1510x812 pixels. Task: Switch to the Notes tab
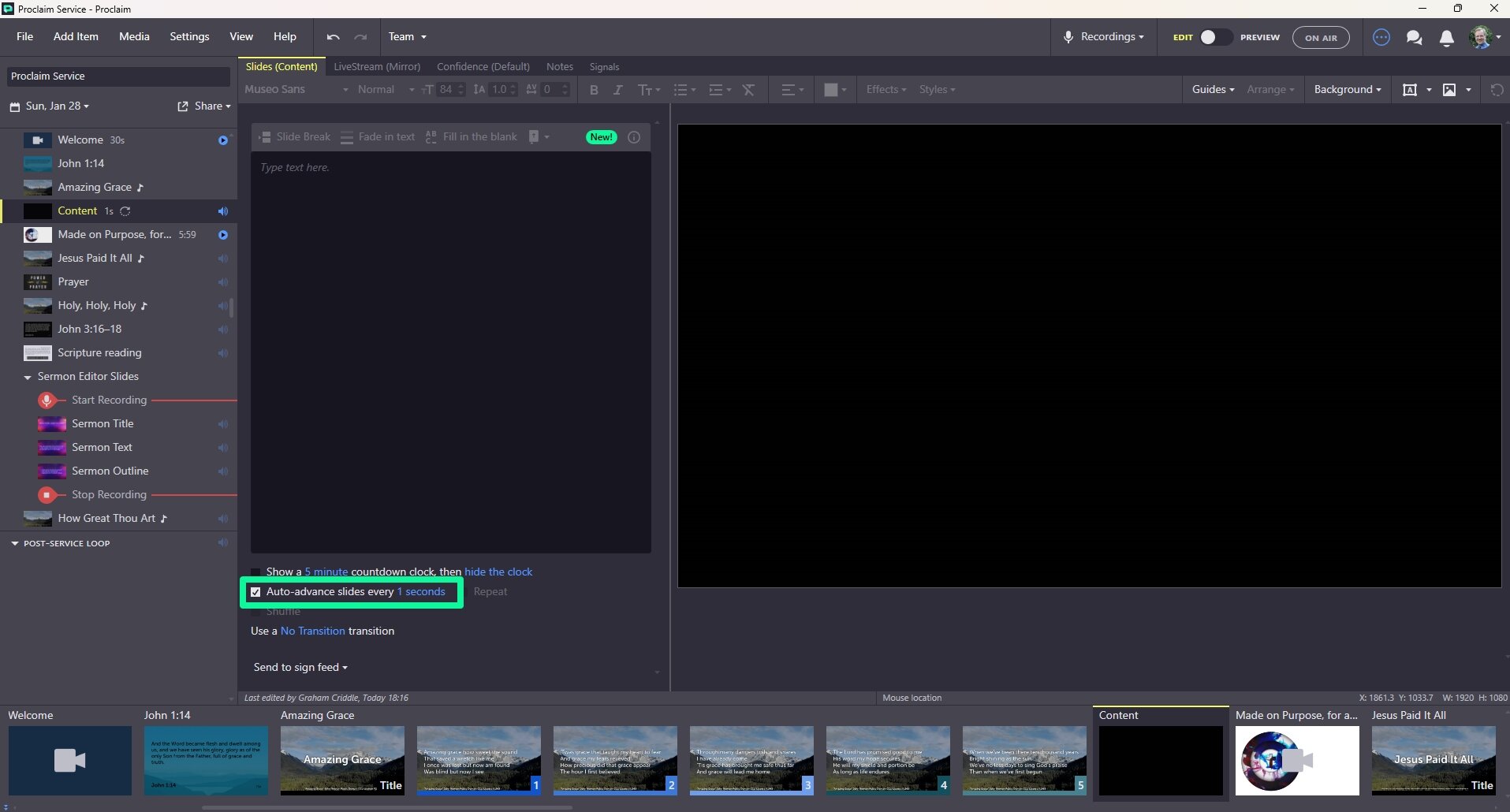[x=559, y=67]
